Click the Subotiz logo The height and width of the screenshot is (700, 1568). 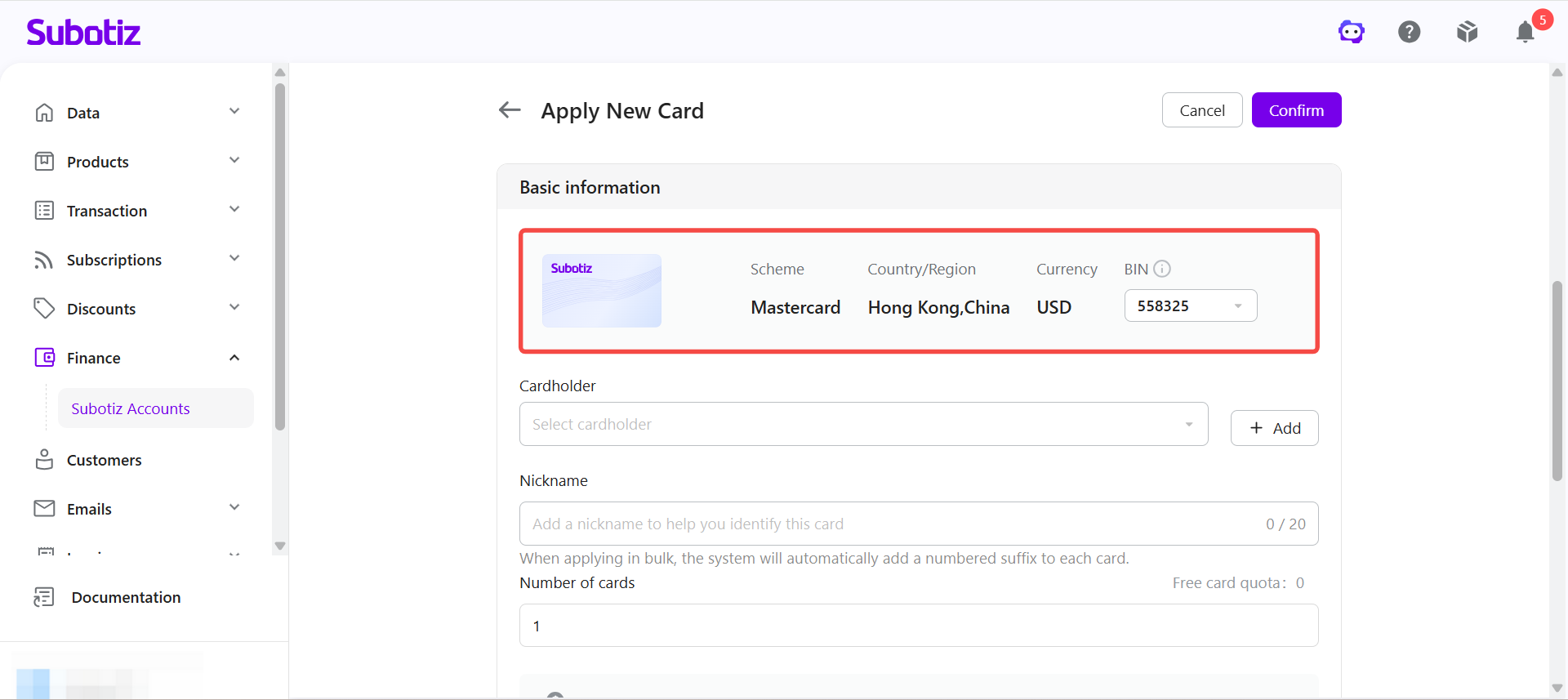[83, 32]
